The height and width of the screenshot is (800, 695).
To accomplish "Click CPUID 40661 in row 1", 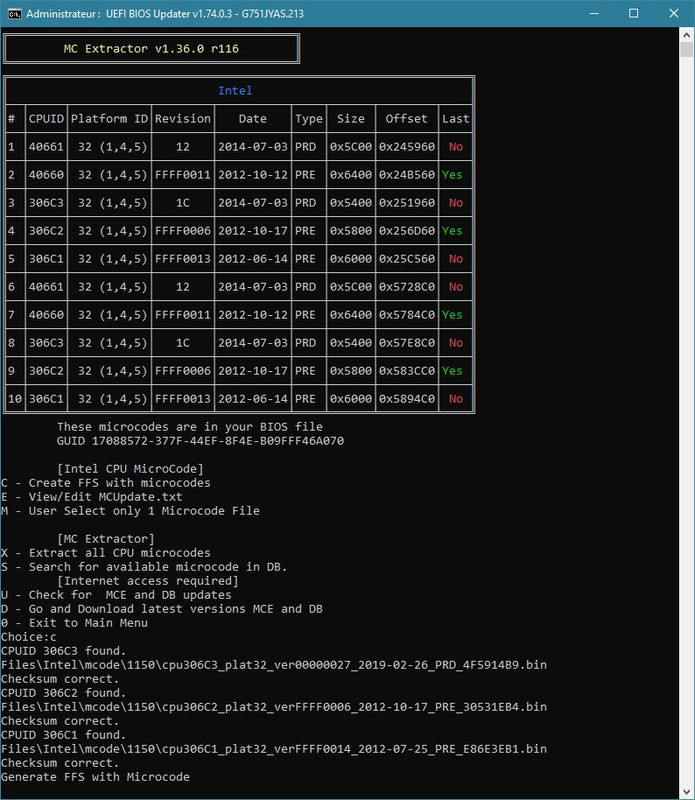I will click(x=46, y=147).
